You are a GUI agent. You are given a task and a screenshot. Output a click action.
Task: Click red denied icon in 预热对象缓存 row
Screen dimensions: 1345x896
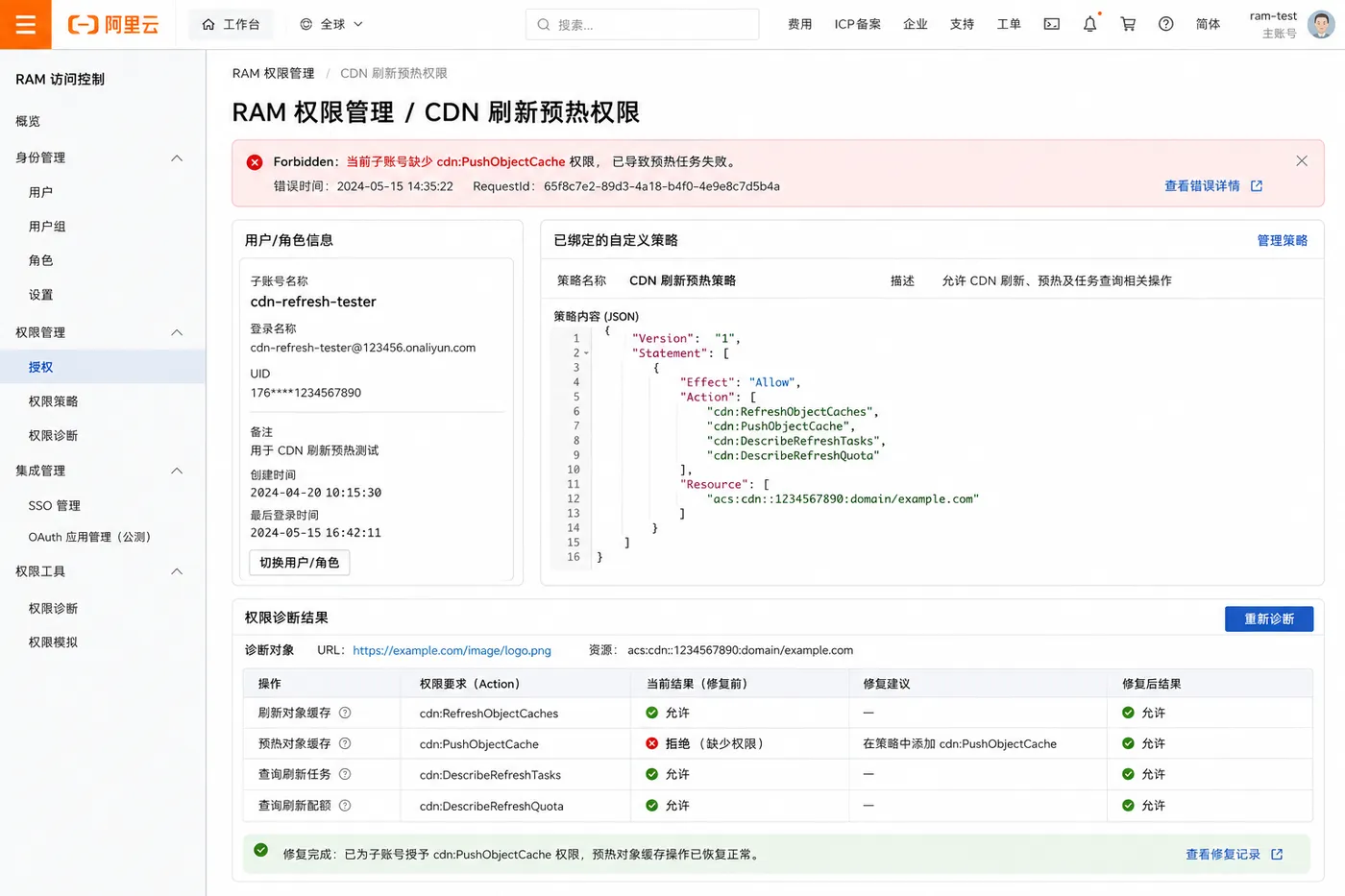[651, 743]
